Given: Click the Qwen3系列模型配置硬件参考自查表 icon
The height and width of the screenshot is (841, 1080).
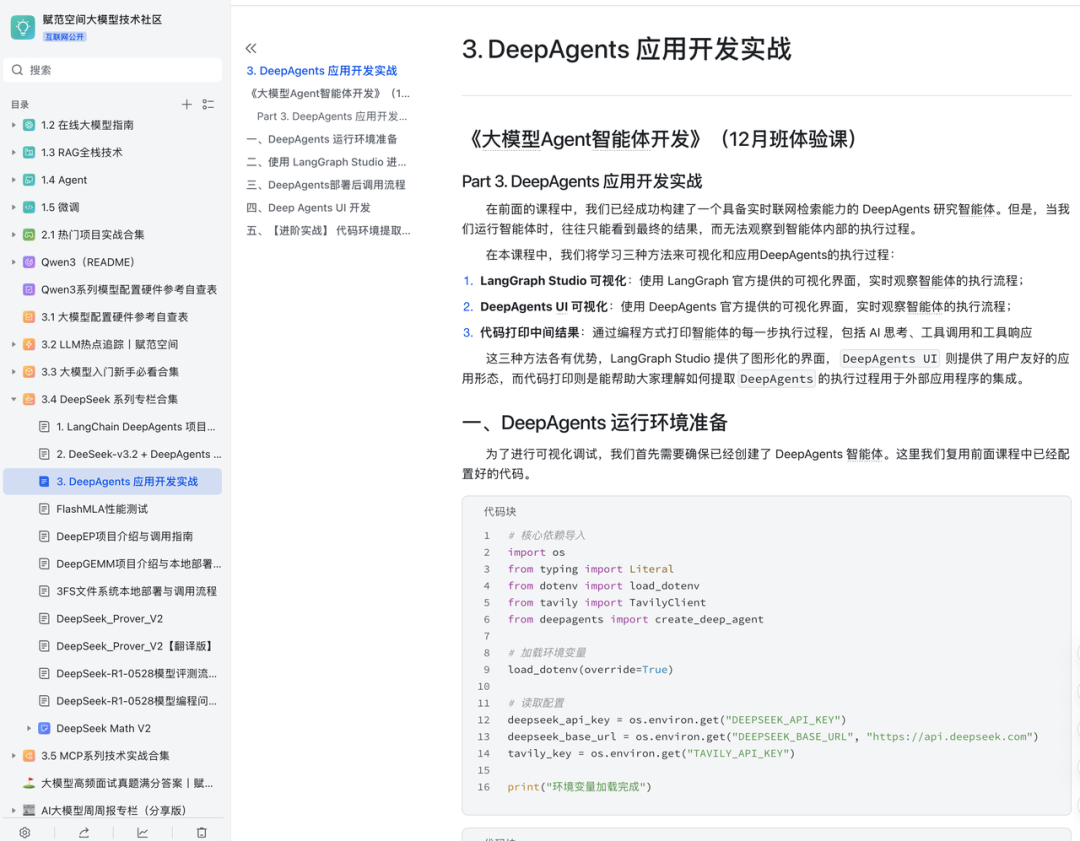Looking at the screenshot, I should pos(29,289).
